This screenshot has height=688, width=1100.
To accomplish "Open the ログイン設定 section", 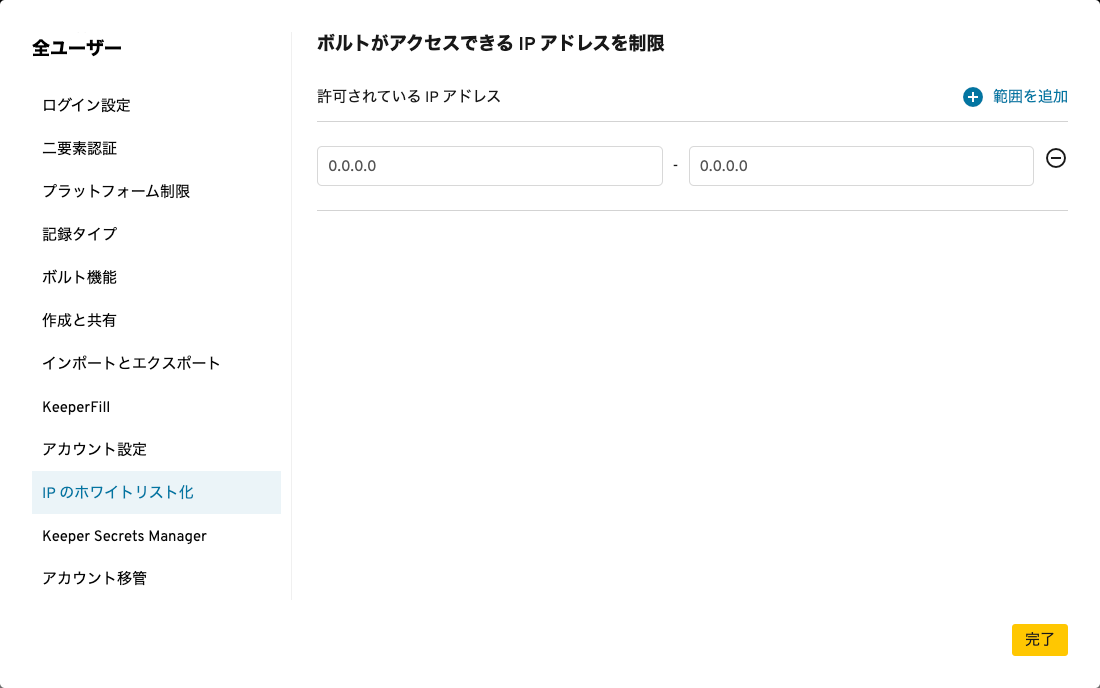I will click(x=86, y=105).
